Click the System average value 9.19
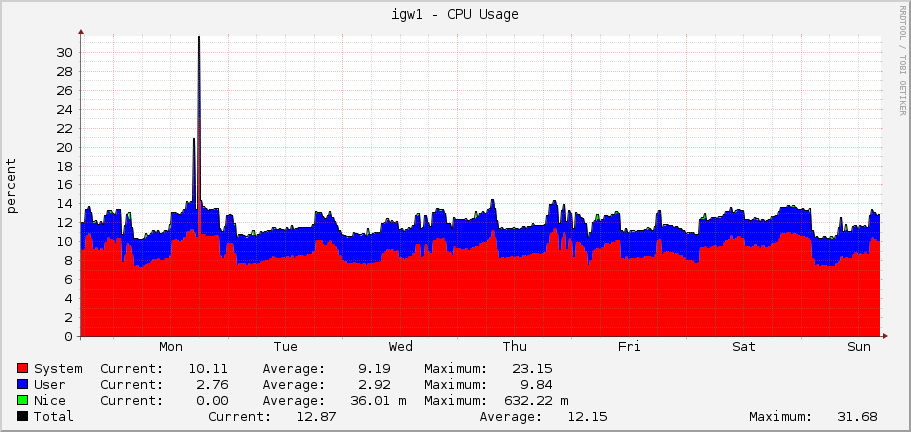This screenshot has height=432, width=911. coord(374,369)
